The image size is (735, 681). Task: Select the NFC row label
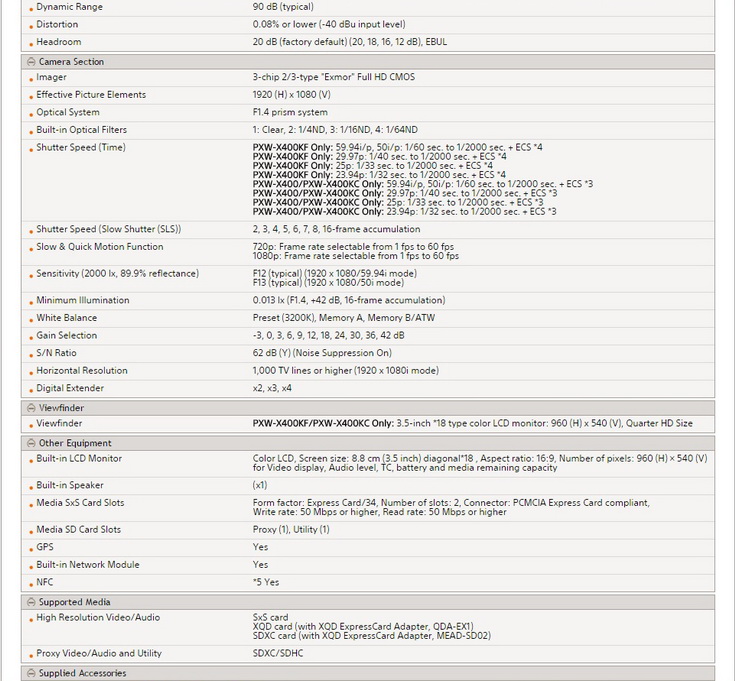tap(45, 582)
